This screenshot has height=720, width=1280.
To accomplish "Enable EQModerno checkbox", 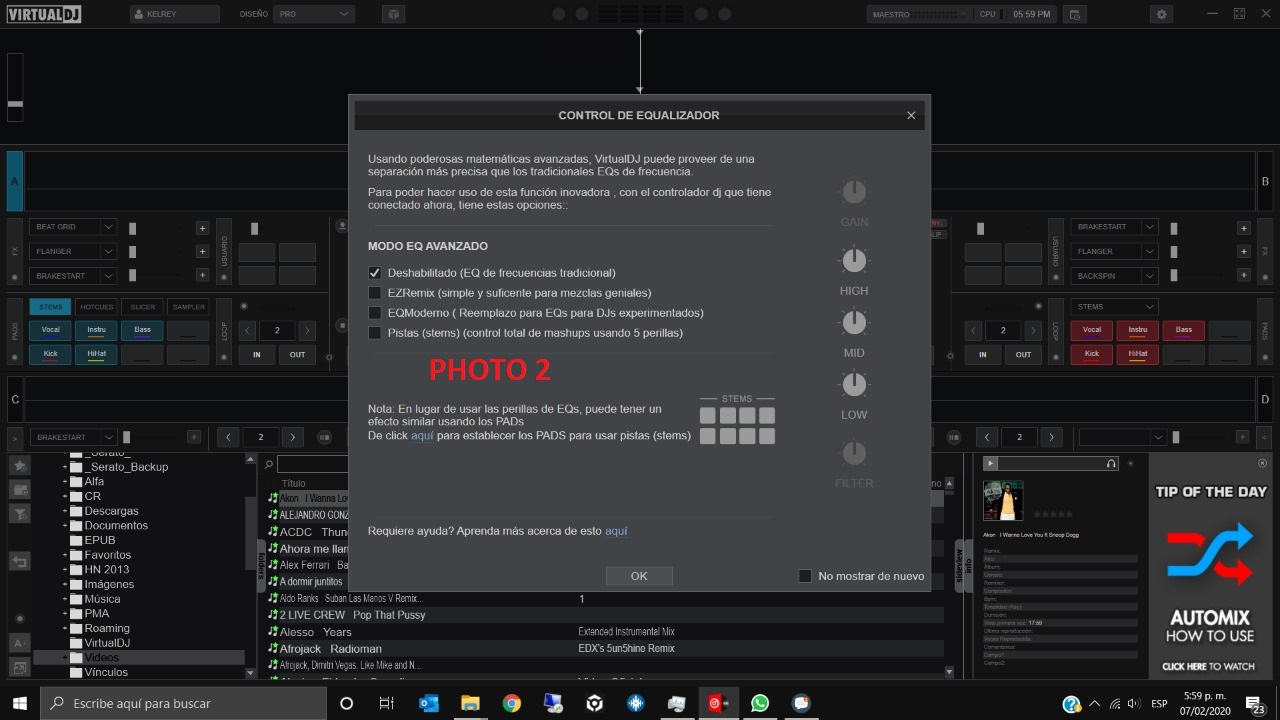I will point(375,313).
